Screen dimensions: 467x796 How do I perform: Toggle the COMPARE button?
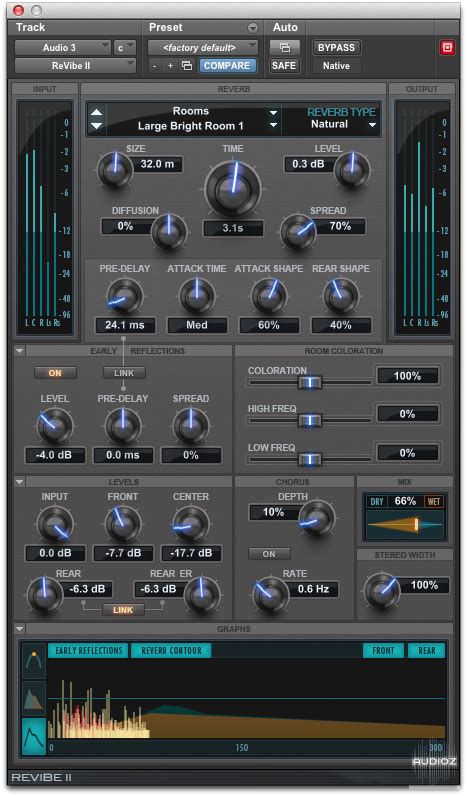point(227,65)
